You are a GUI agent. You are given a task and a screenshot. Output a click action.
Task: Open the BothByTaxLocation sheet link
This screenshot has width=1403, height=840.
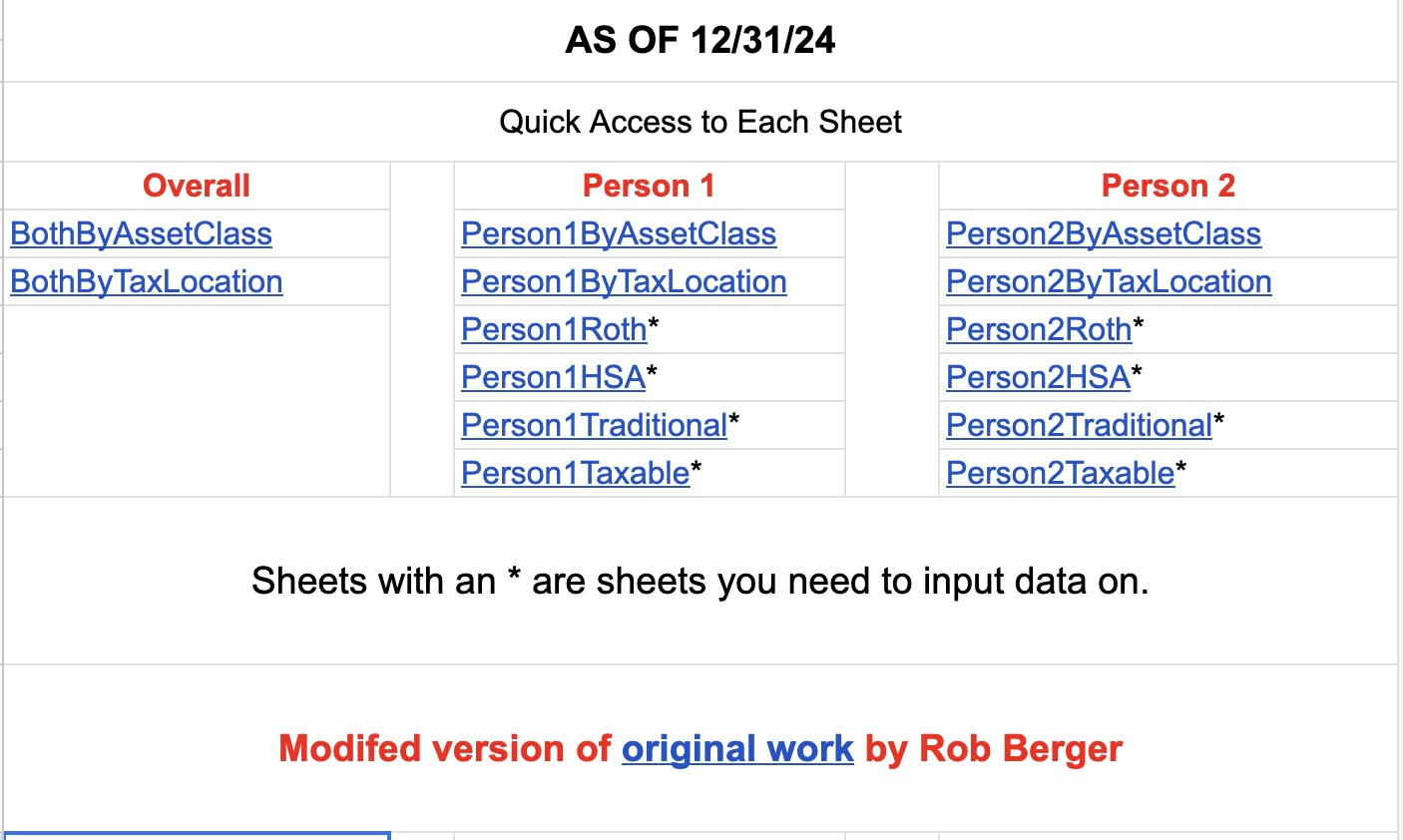(147, 282)
